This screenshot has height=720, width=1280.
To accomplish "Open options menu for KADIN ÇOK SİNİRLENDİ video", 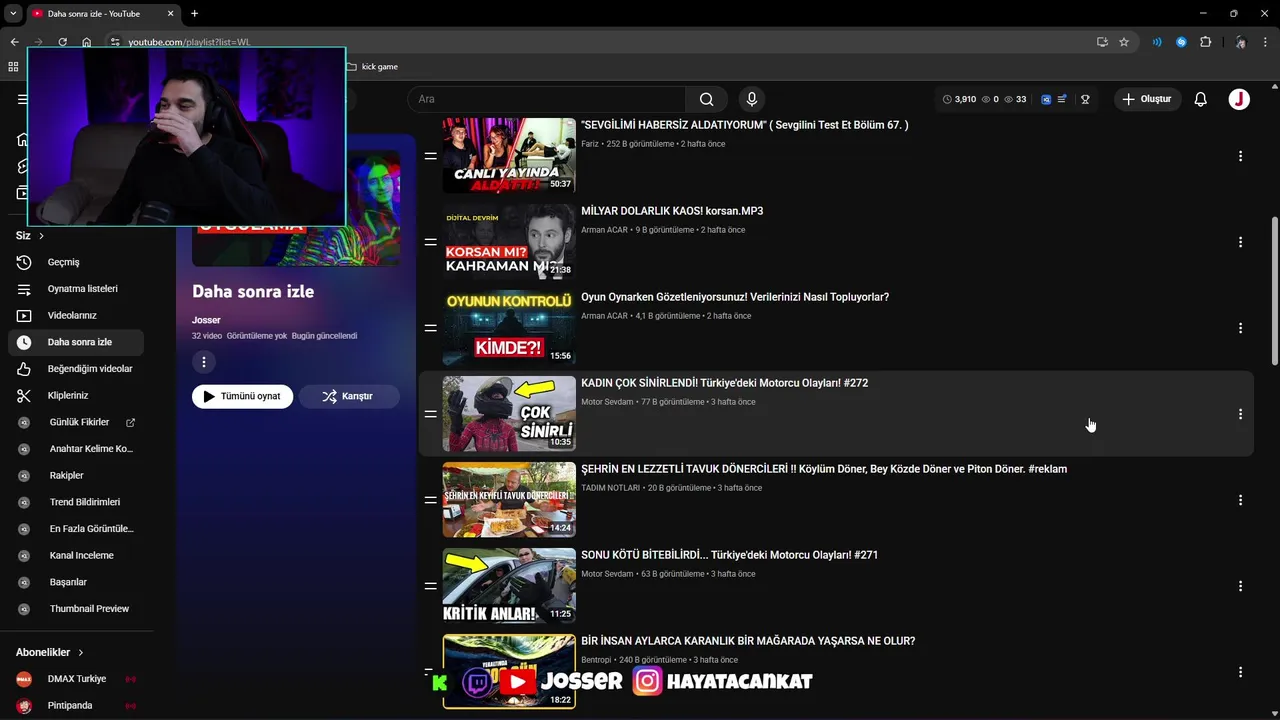I will tap(1240, 414).
